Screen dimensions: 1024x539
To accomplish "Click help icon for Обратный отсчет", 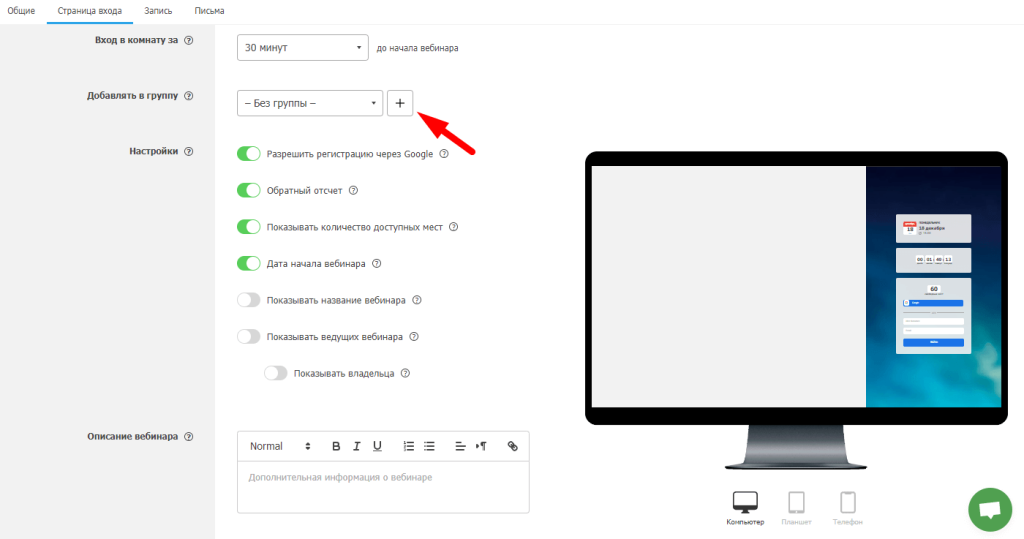I will (x=353, y=191).
